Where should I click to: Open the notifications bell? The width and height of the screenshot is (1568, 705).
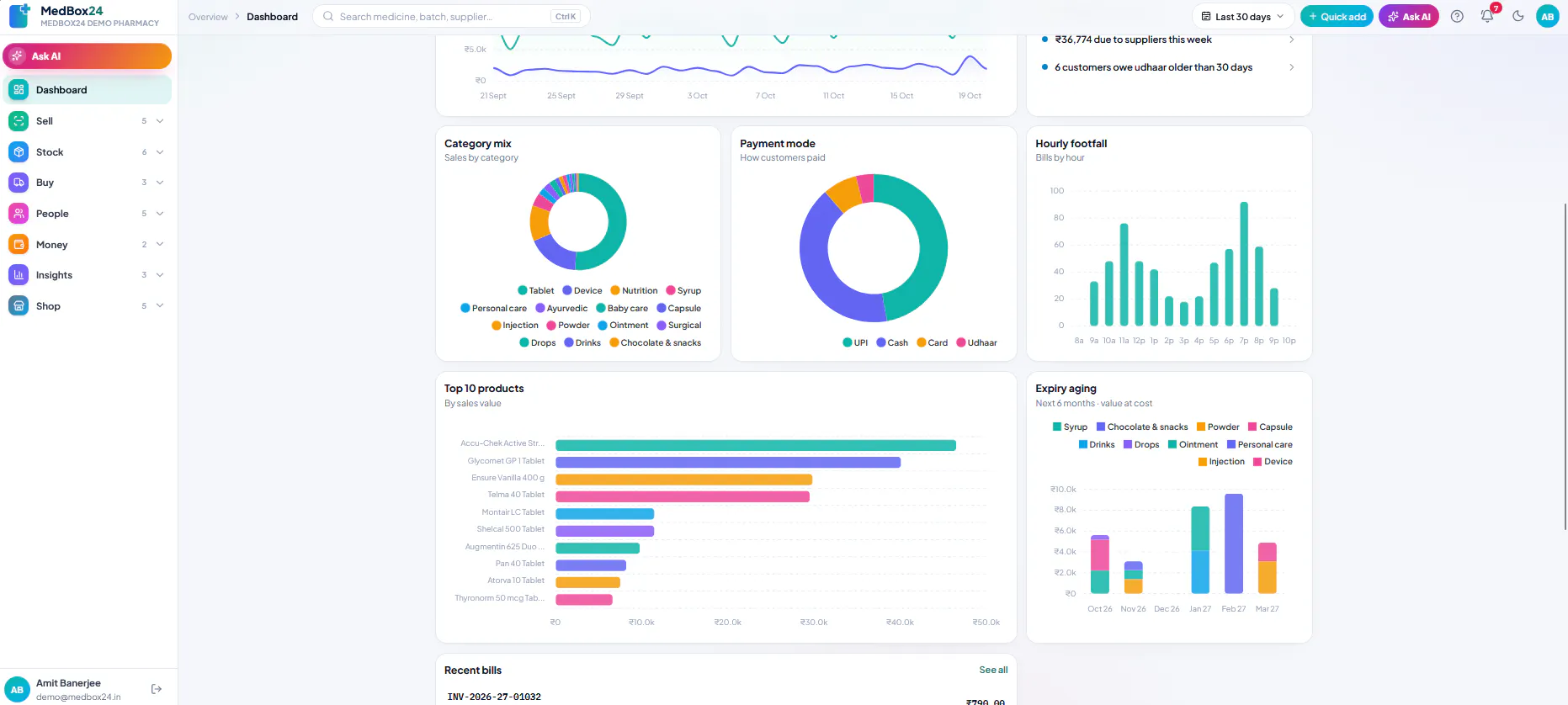pos(1487,16)
